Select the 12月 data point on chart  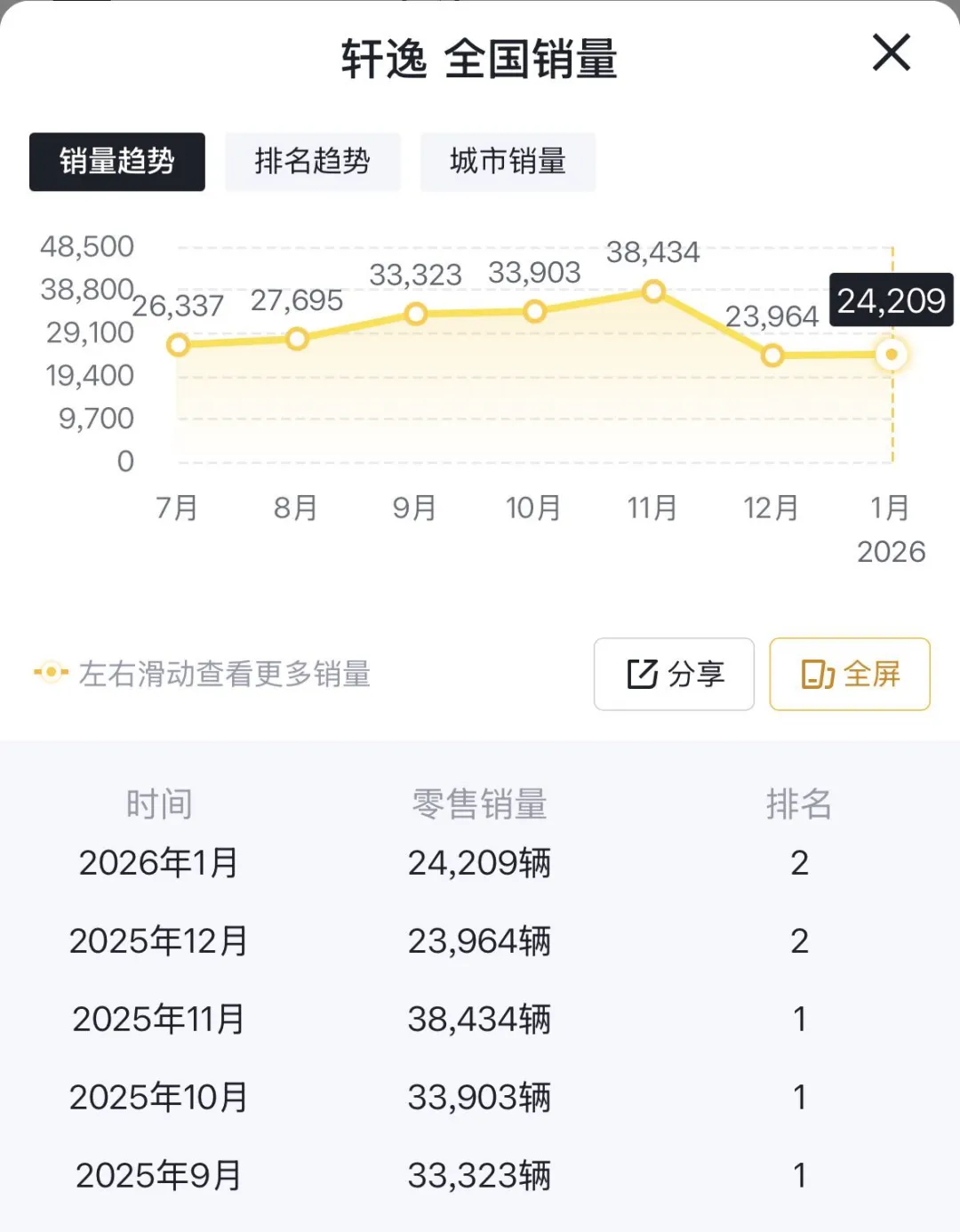coord(772,356)
